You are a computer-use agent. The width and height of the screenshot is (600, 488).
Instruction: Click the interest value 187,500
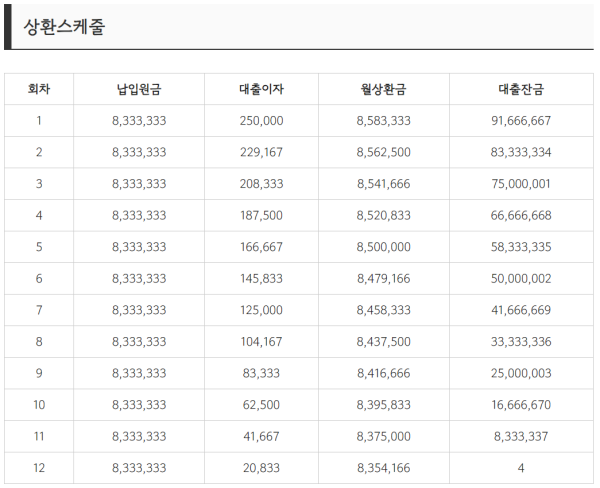(261, 215)
